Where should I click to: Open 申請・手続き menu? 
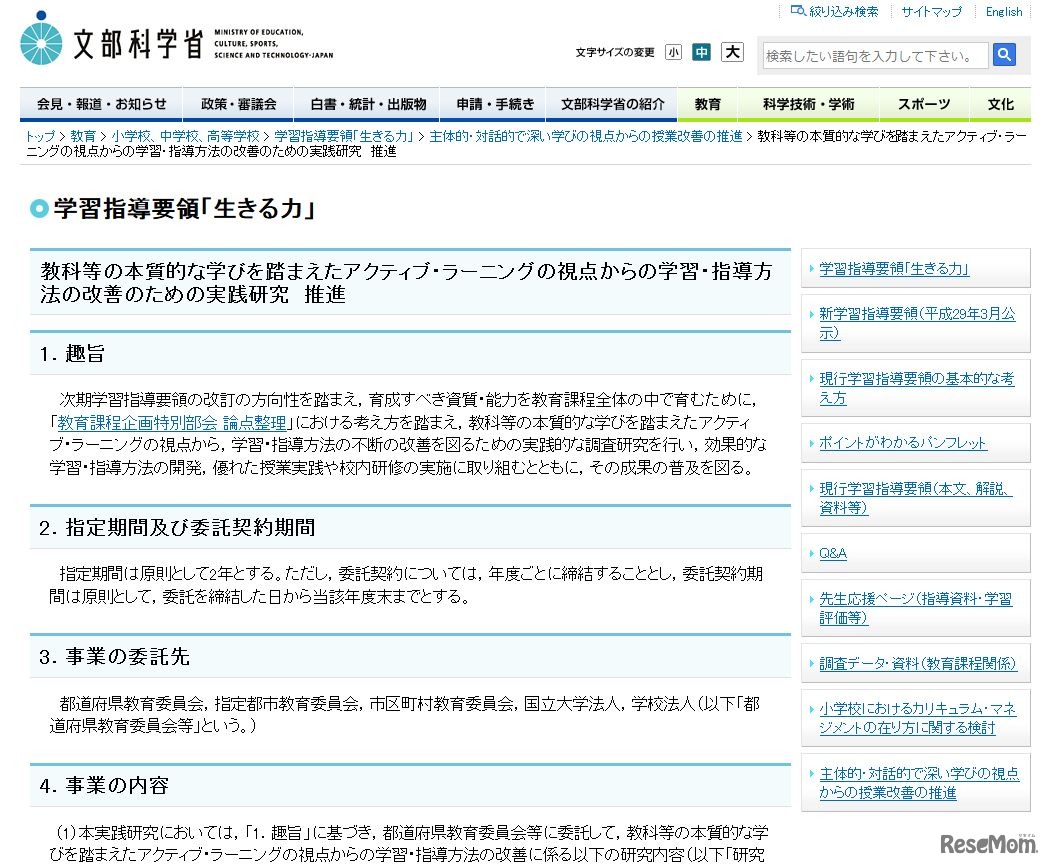495,104
